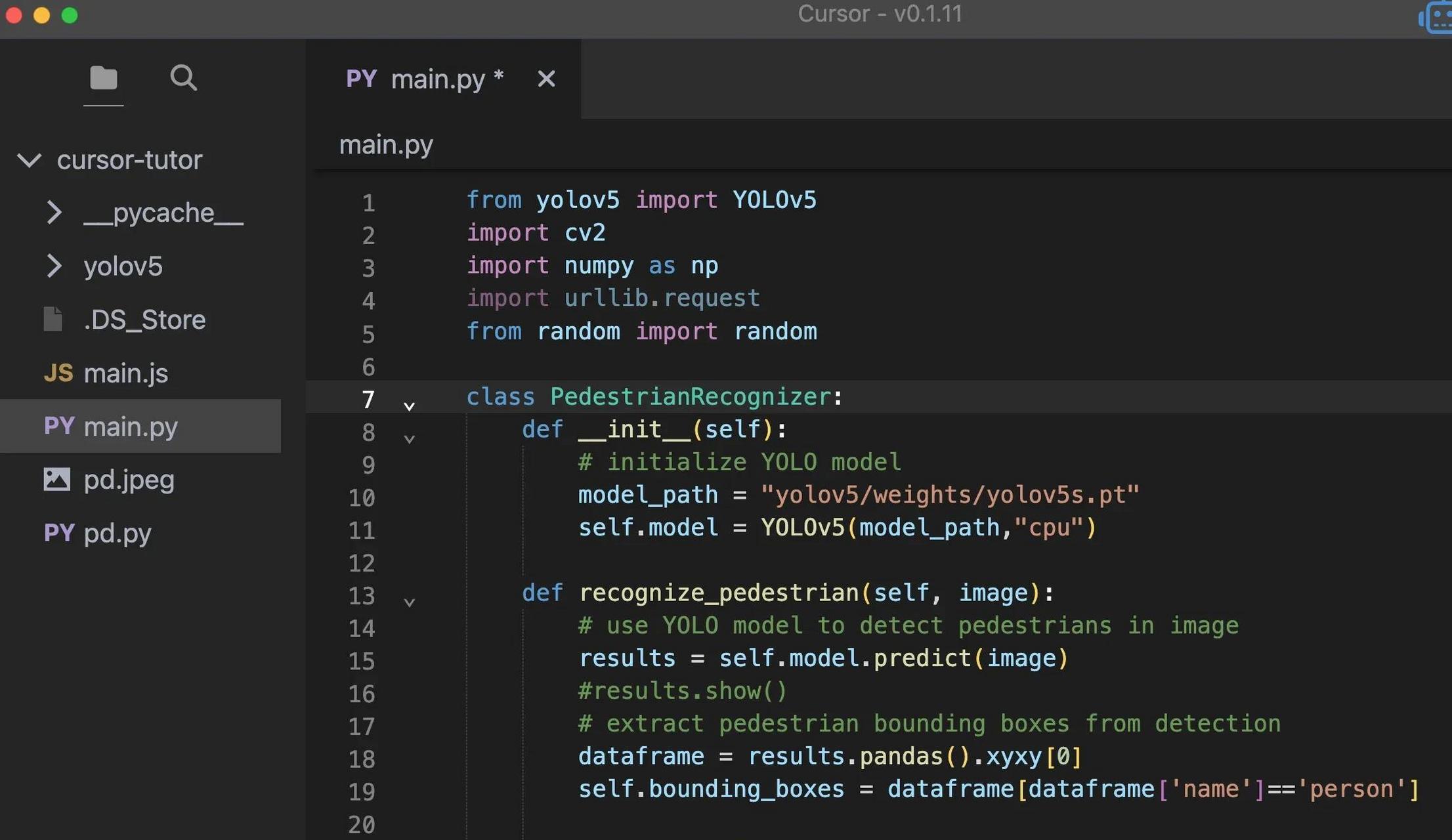1452x840 pixels.
Task: Click 'self.model.predict(image)' on line 15
Action: click(x=894, y=658)
